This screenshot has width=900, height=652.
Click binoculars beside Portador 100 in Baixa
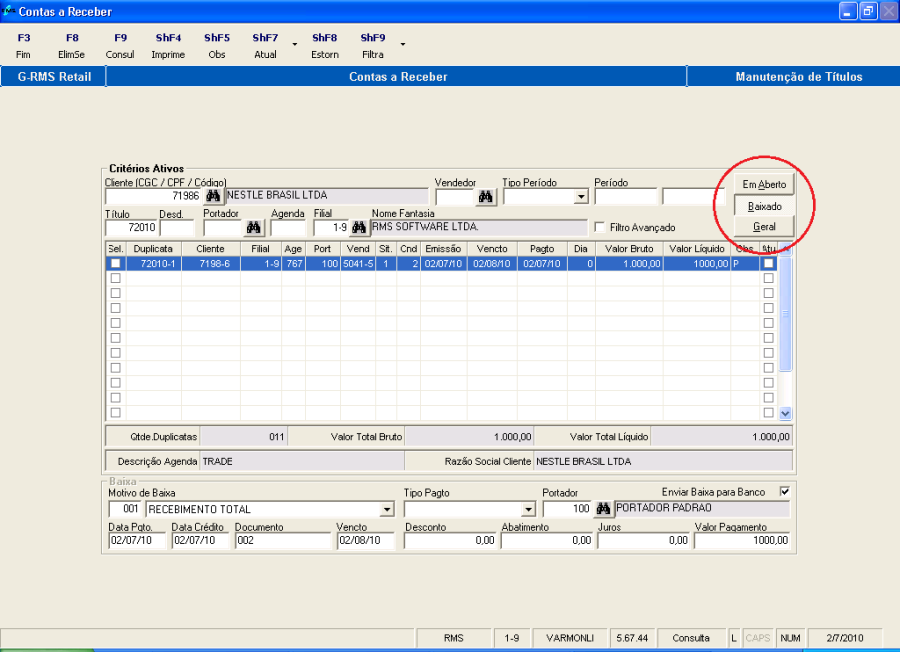point(602,509)
